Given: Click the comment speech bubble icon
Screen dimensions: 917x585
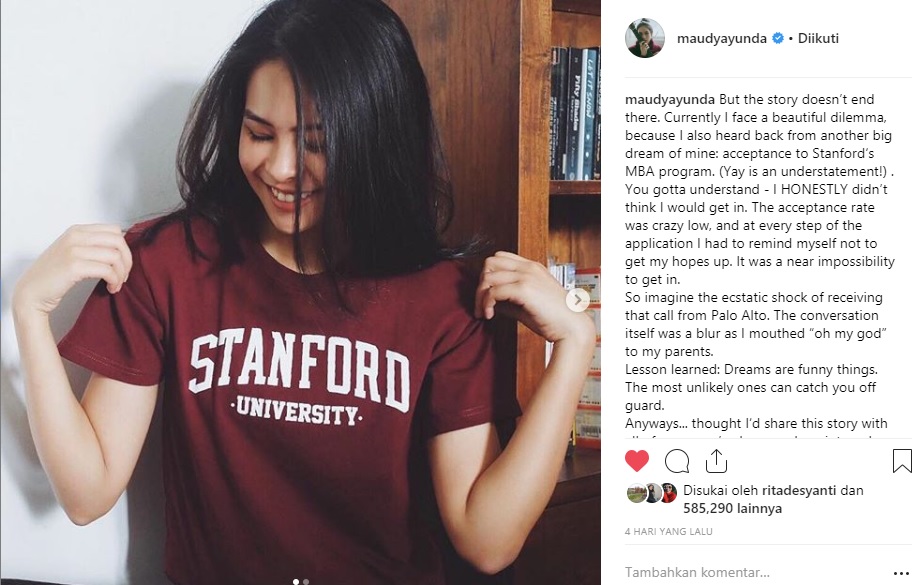Looking at the screenshot, I should 677,461.
